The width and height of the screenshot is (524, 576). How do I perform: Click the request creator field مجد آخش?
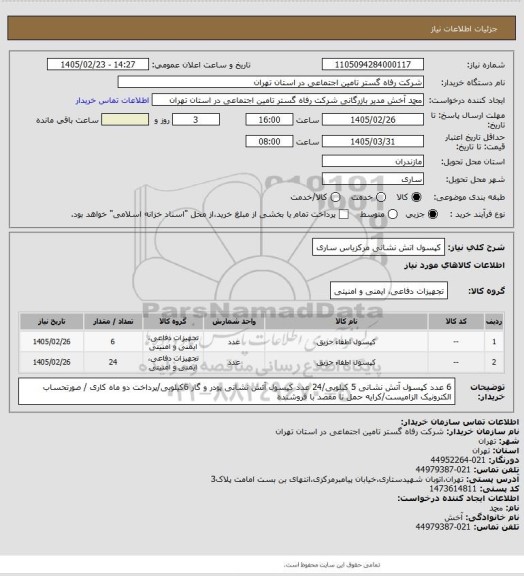288,100
